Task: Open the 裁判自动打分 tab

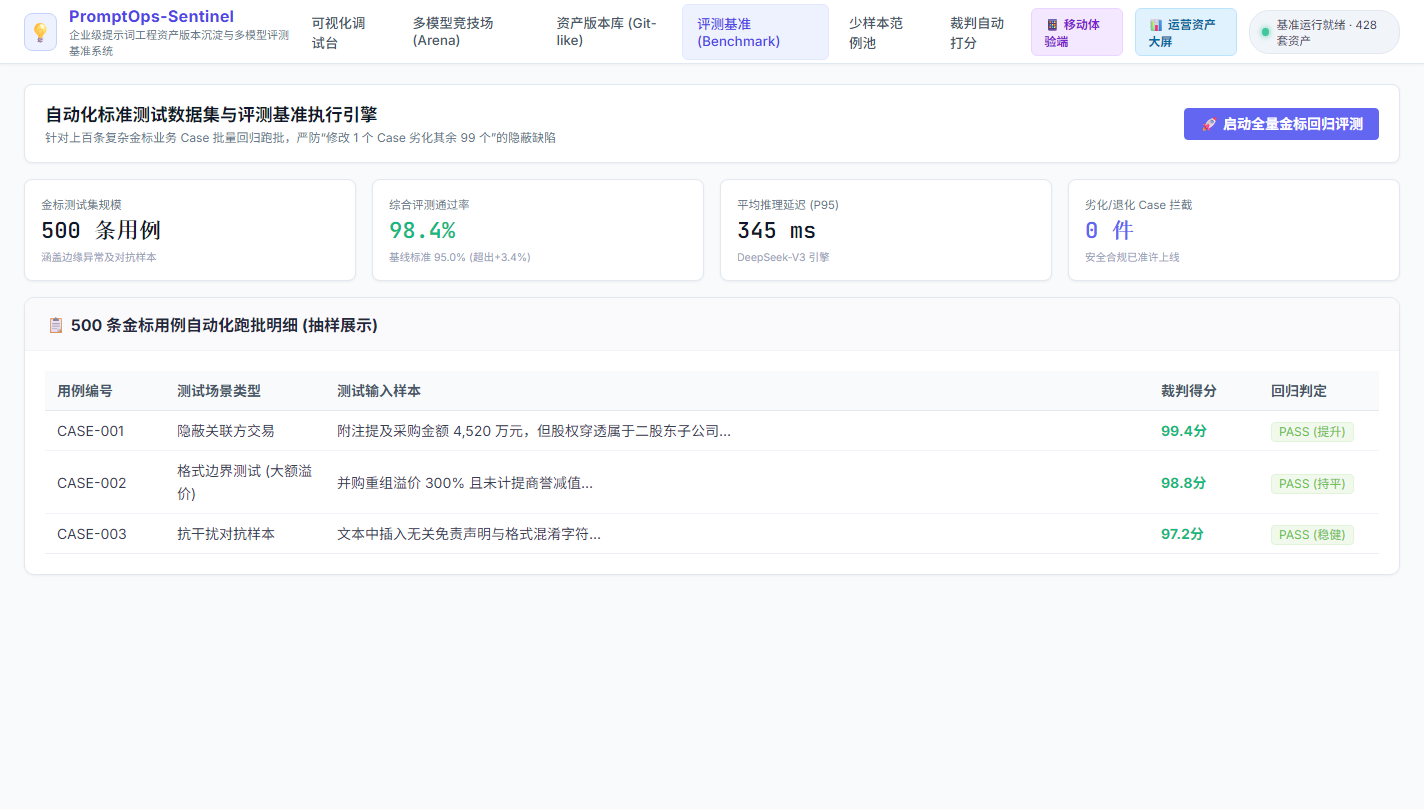Action: (x=979, y=32)
